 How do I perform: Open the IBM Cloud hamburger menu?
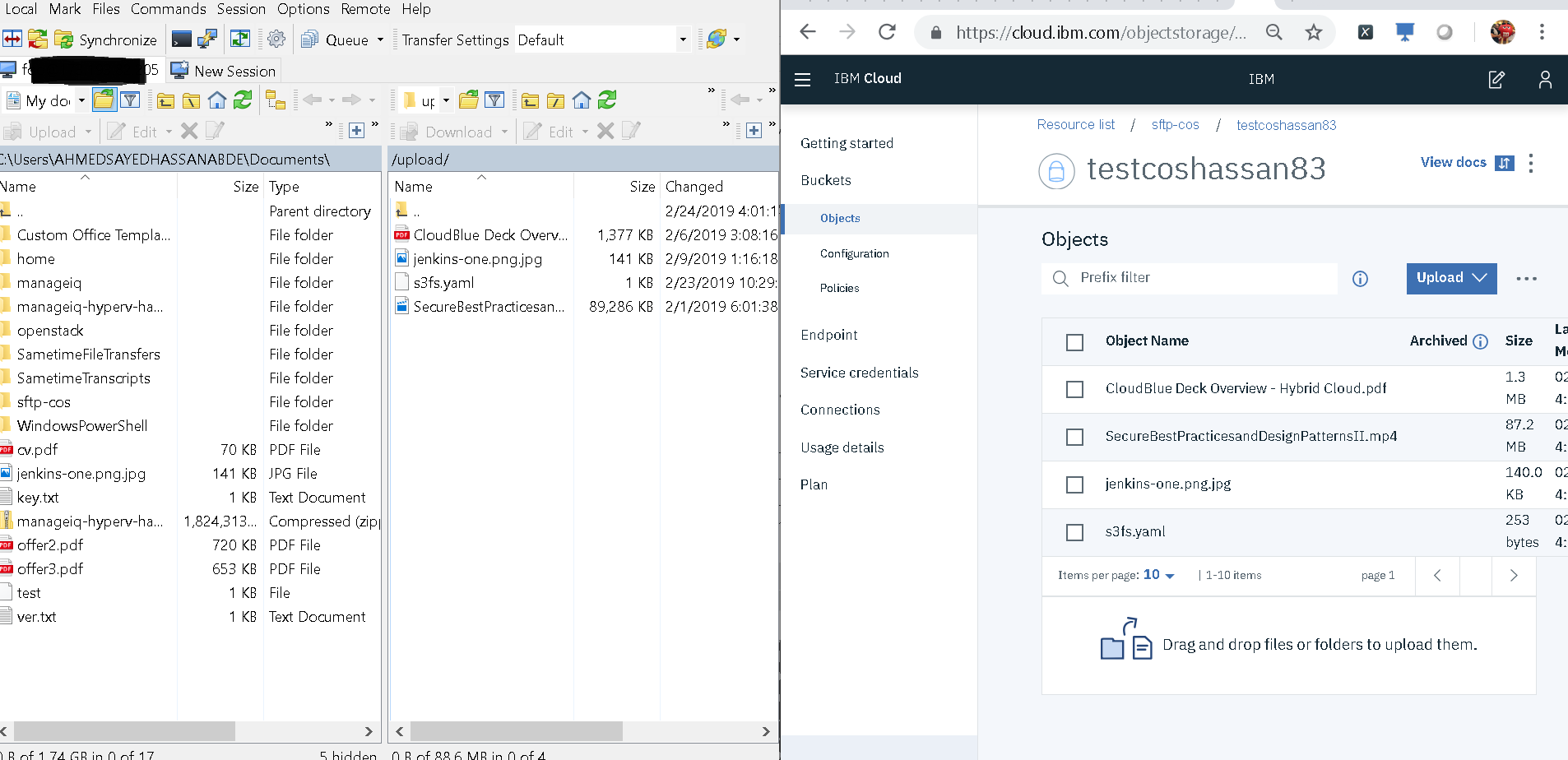coord(803,79)
